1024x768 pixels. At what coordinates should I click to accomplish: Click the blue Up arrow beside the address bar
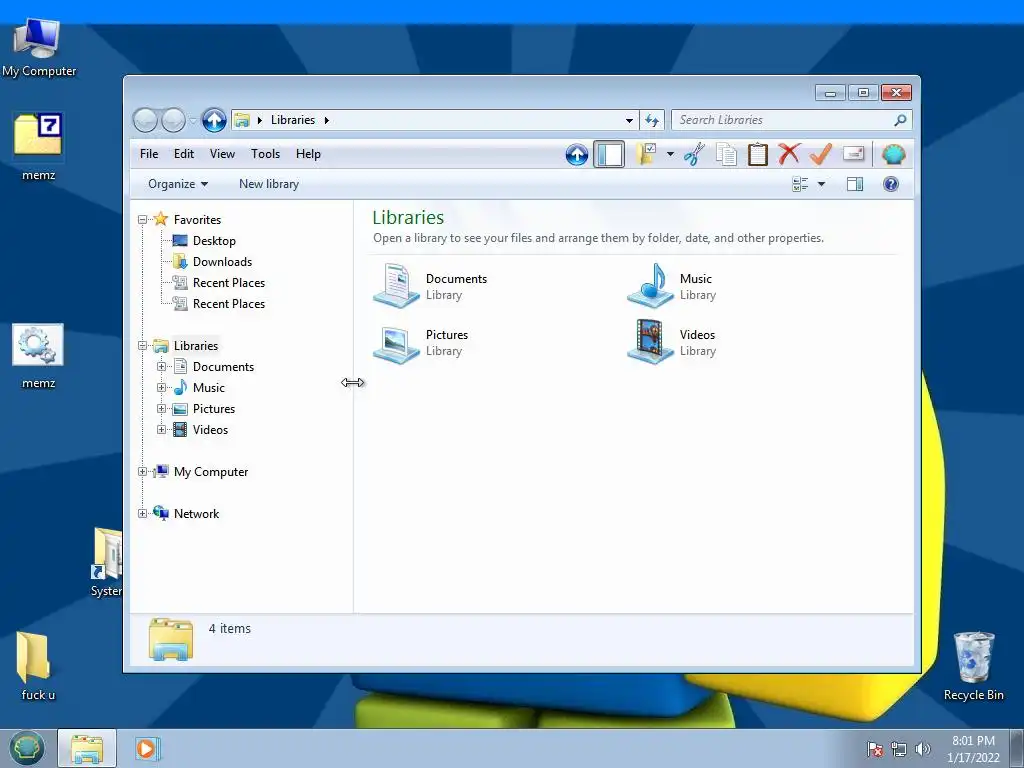pyautogui.click(x=214, y=120)
